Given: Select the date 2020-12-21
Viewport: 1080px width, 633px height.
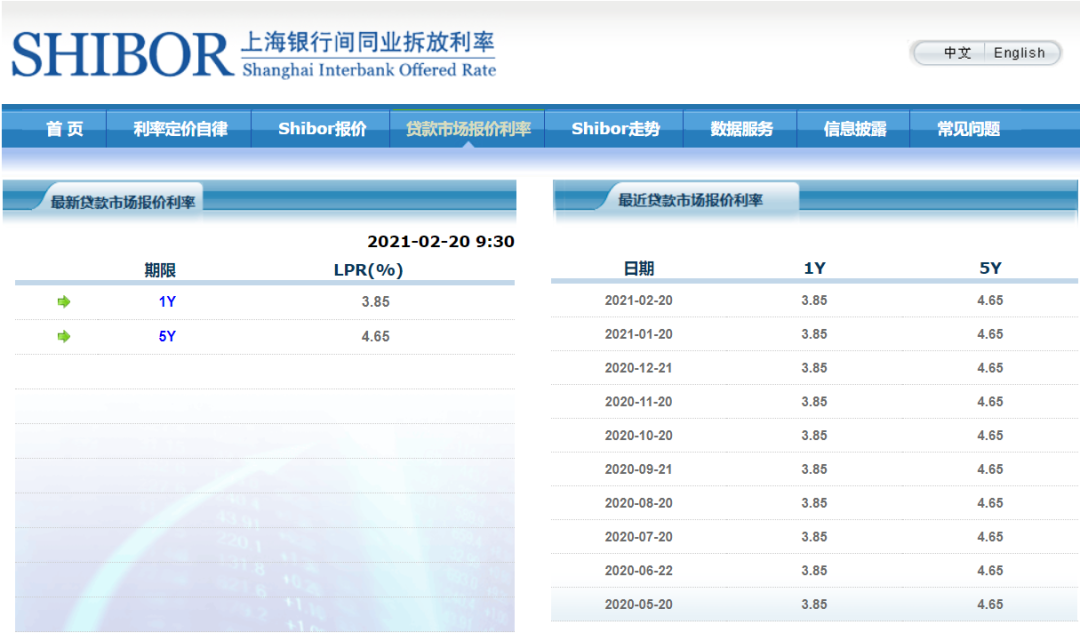Looking at the screenshot, I should [x=638, y=368].
